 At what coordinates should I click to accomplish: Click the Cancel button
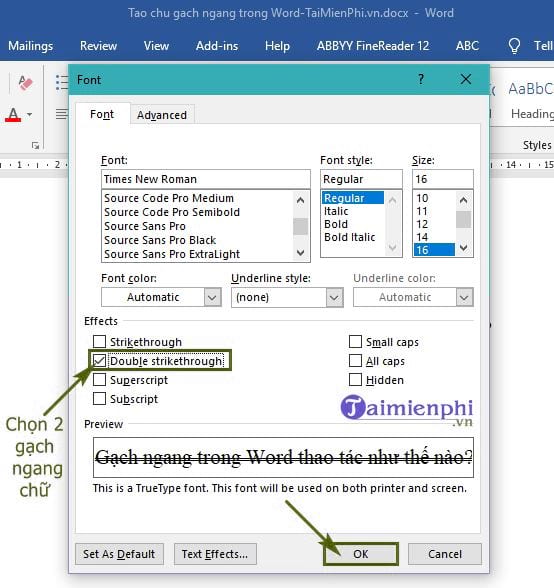pos(445,554)
